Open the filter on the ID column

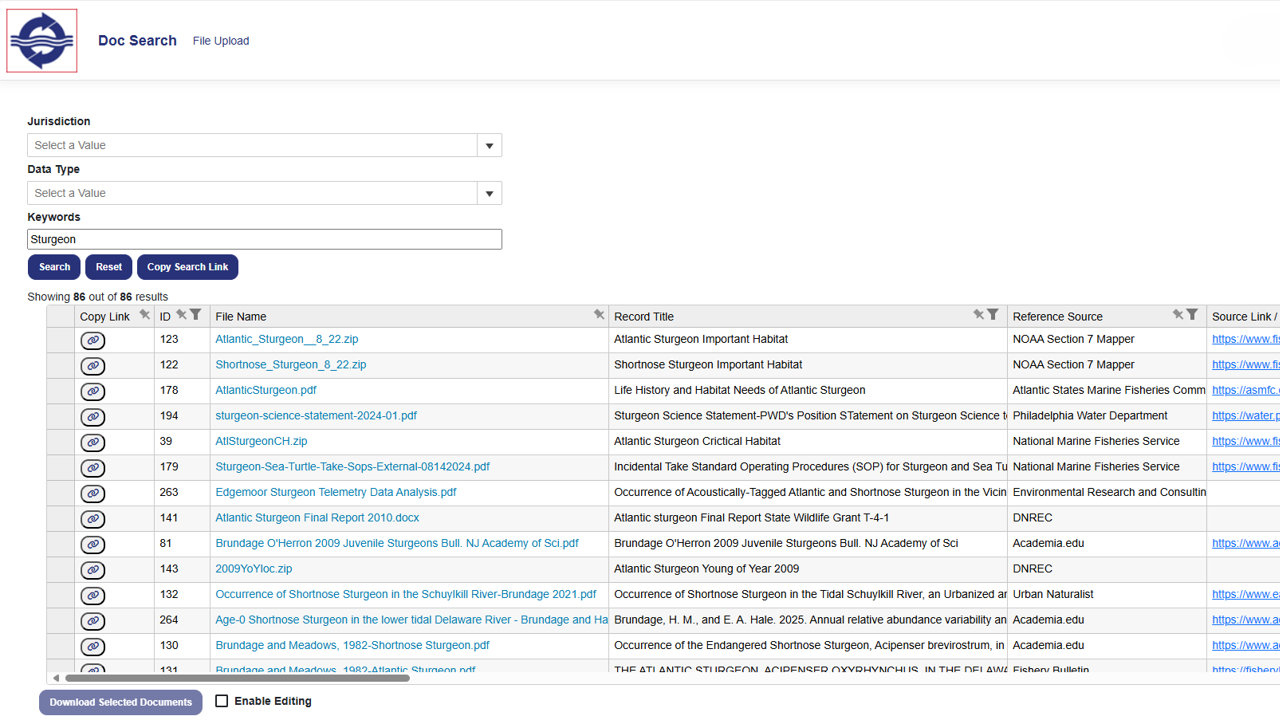pos(196,315)
